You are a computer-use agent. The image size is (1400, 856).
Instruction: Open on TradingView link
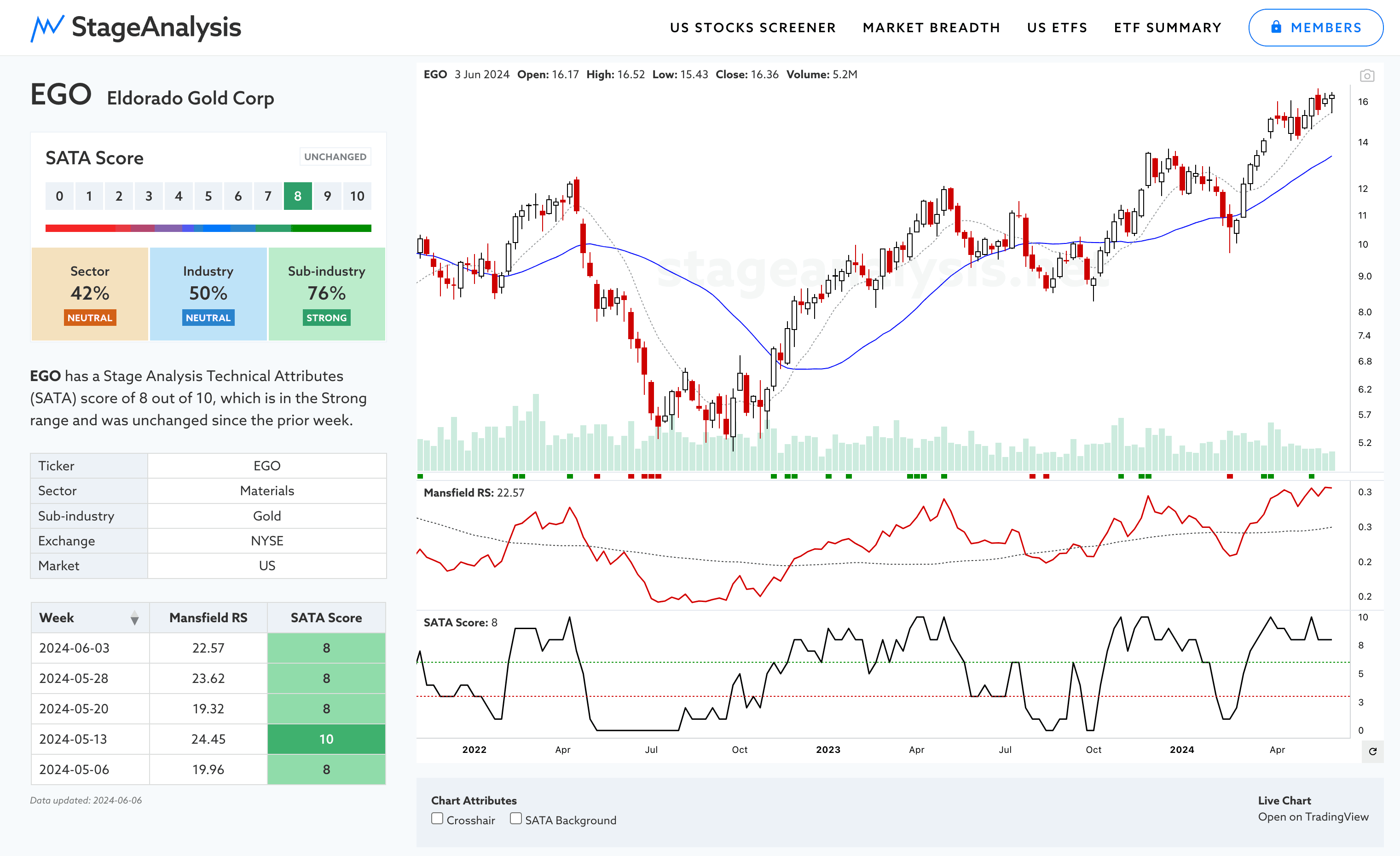coord(1313,817)
